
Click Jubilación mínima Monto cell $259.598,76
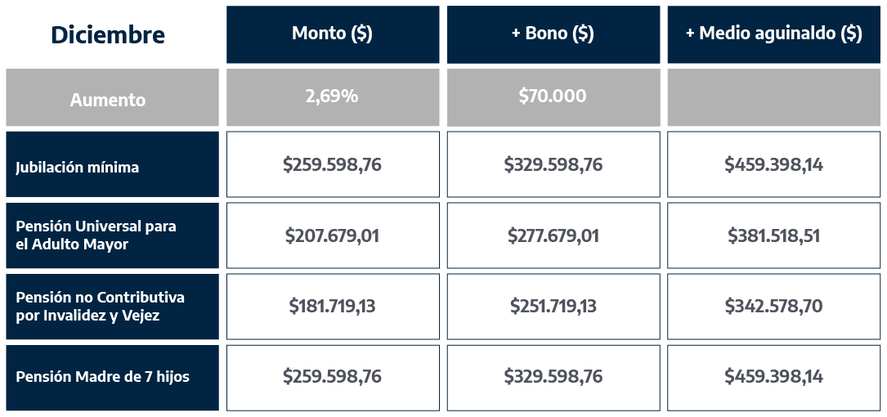[x=332, y=165]
